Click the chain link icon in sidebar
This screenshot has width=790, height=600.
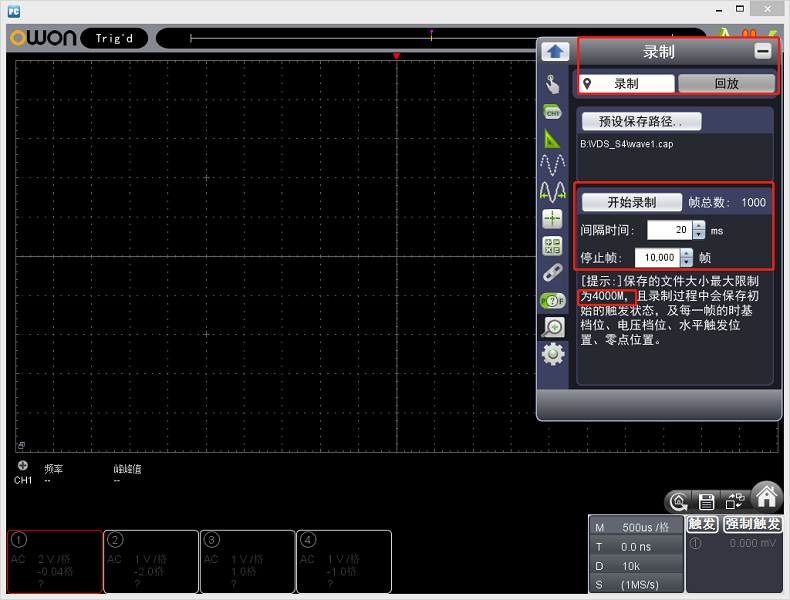(552, 272)
